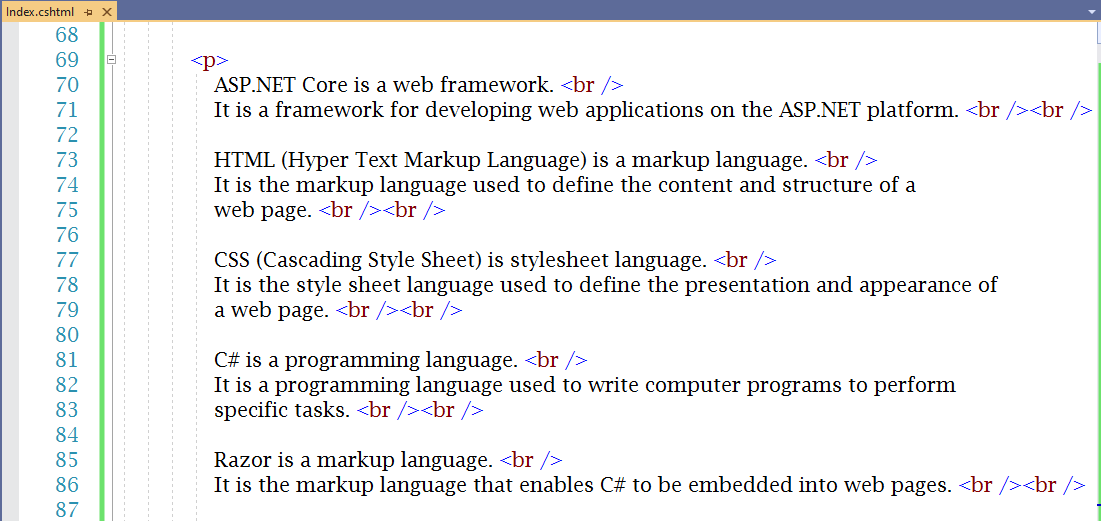Click the <br /> tag on line 81

tap(556, 360)
